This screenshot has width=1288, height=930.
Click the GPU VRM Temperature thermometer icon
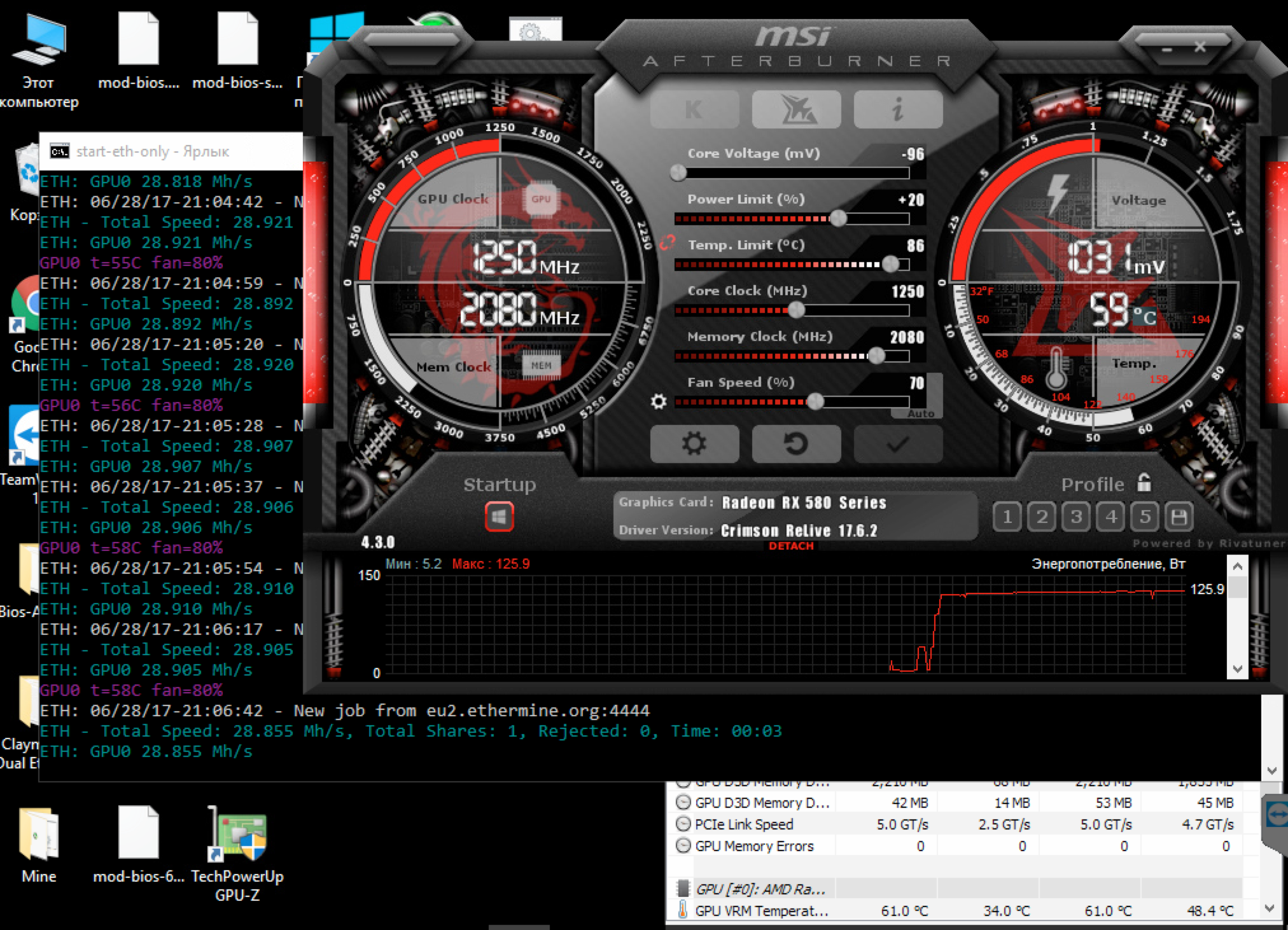683,910
